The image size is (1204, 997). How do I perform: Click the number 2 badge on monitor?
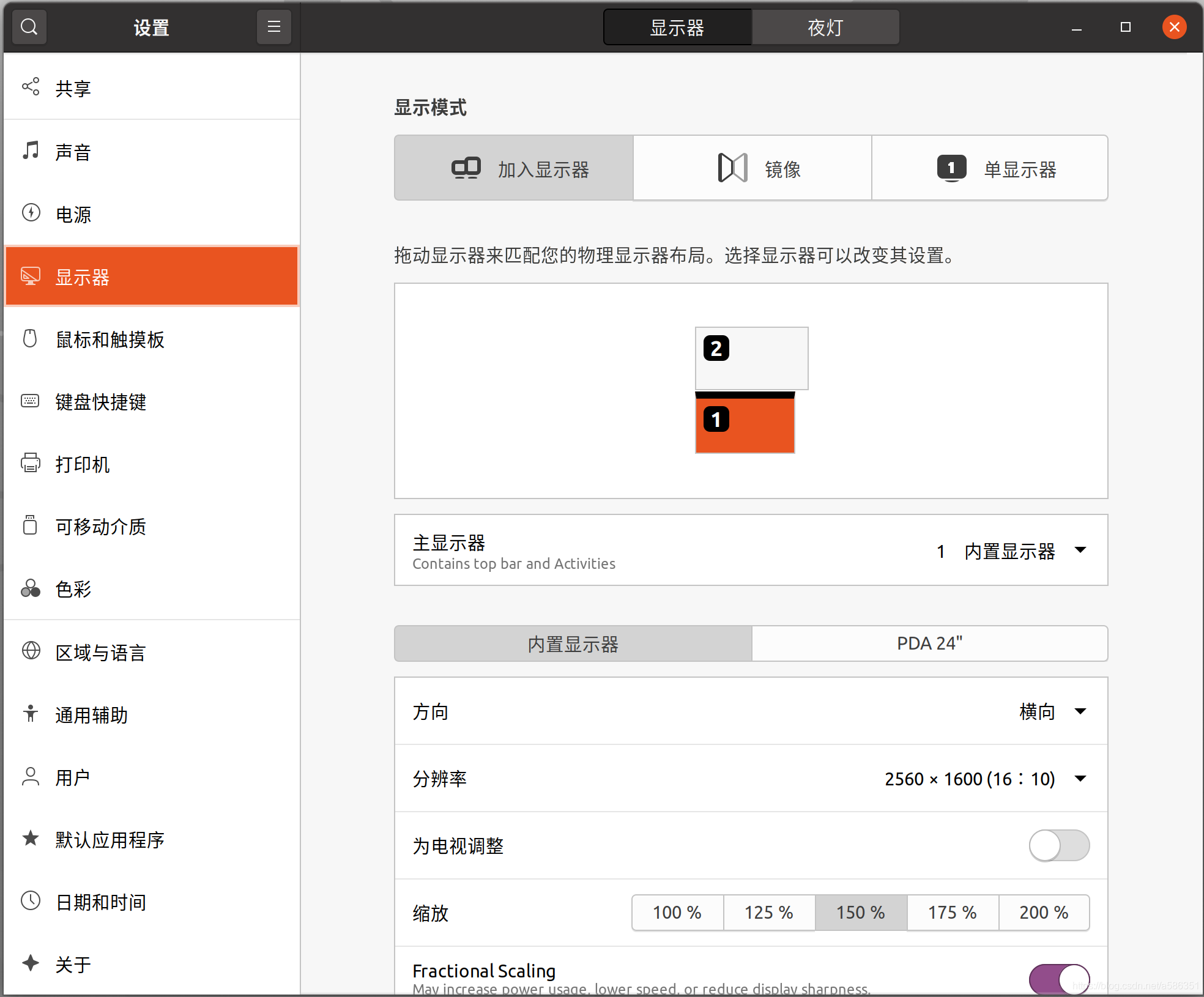716,349
